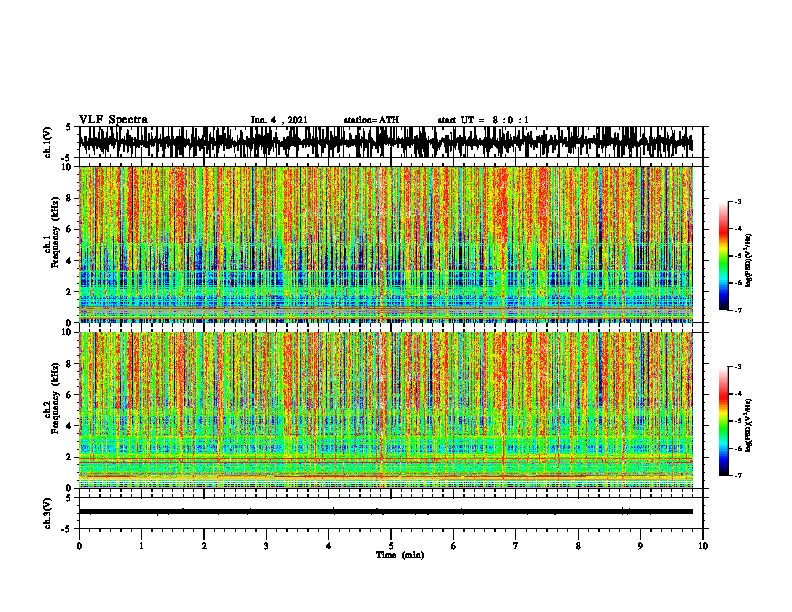Image resolution: width=792 pixels, height=612 pixels.
Task: Click the ch.3(V) flat waveform trace
Action: click(x=386, y=512)
